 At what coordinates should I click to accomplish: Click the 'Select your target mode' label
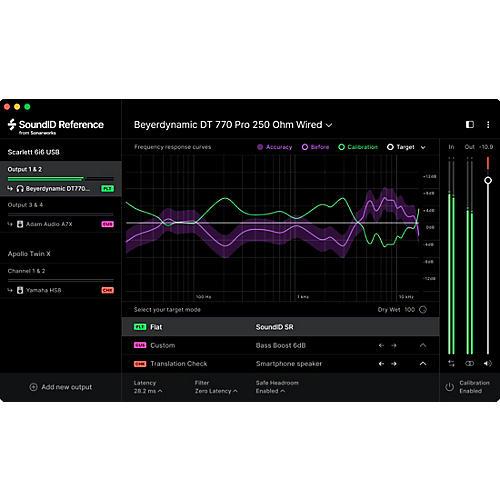[x=167, y=310]
